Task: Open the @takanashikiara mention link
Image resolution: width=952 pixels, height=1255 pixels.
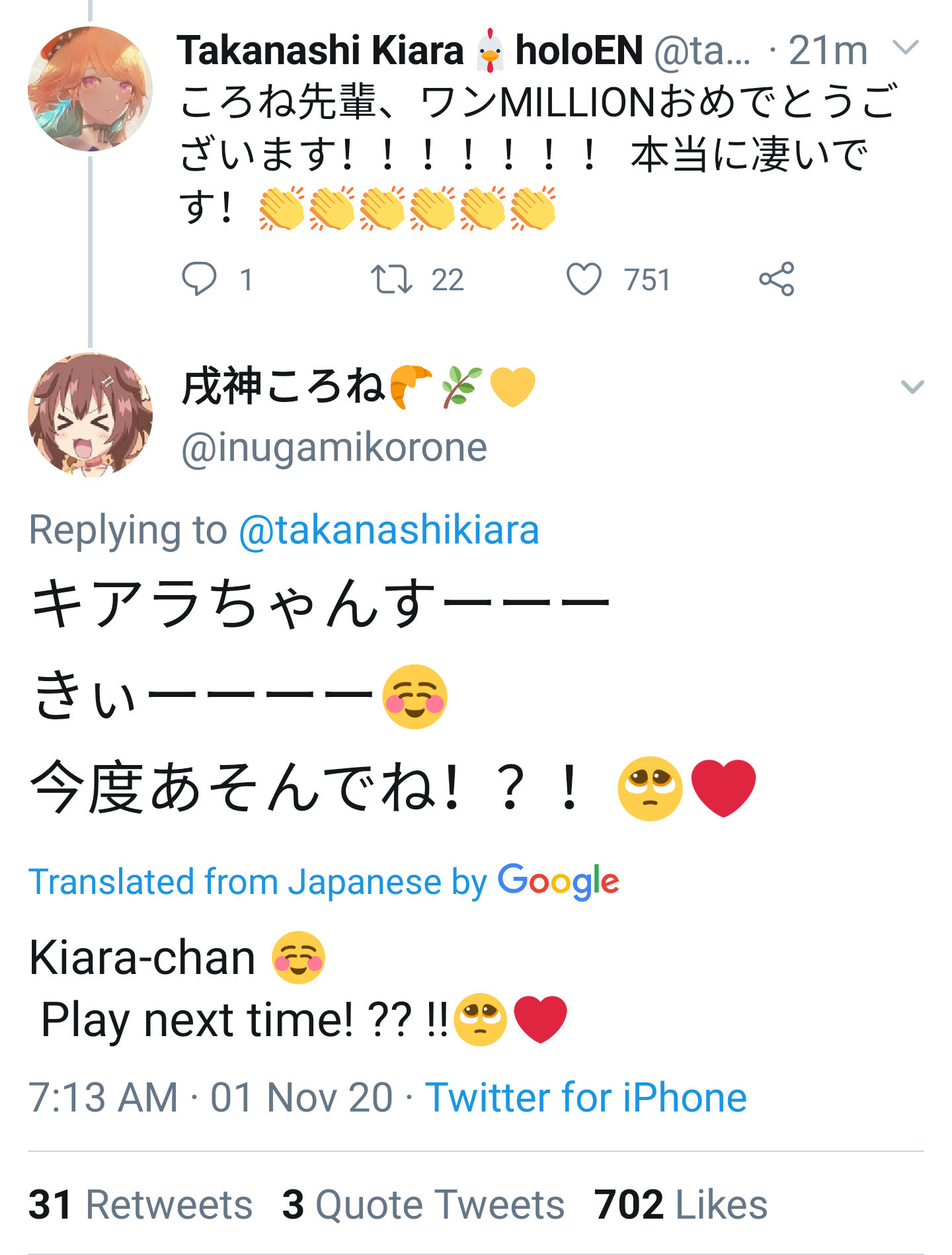Action: click(389, 530)
